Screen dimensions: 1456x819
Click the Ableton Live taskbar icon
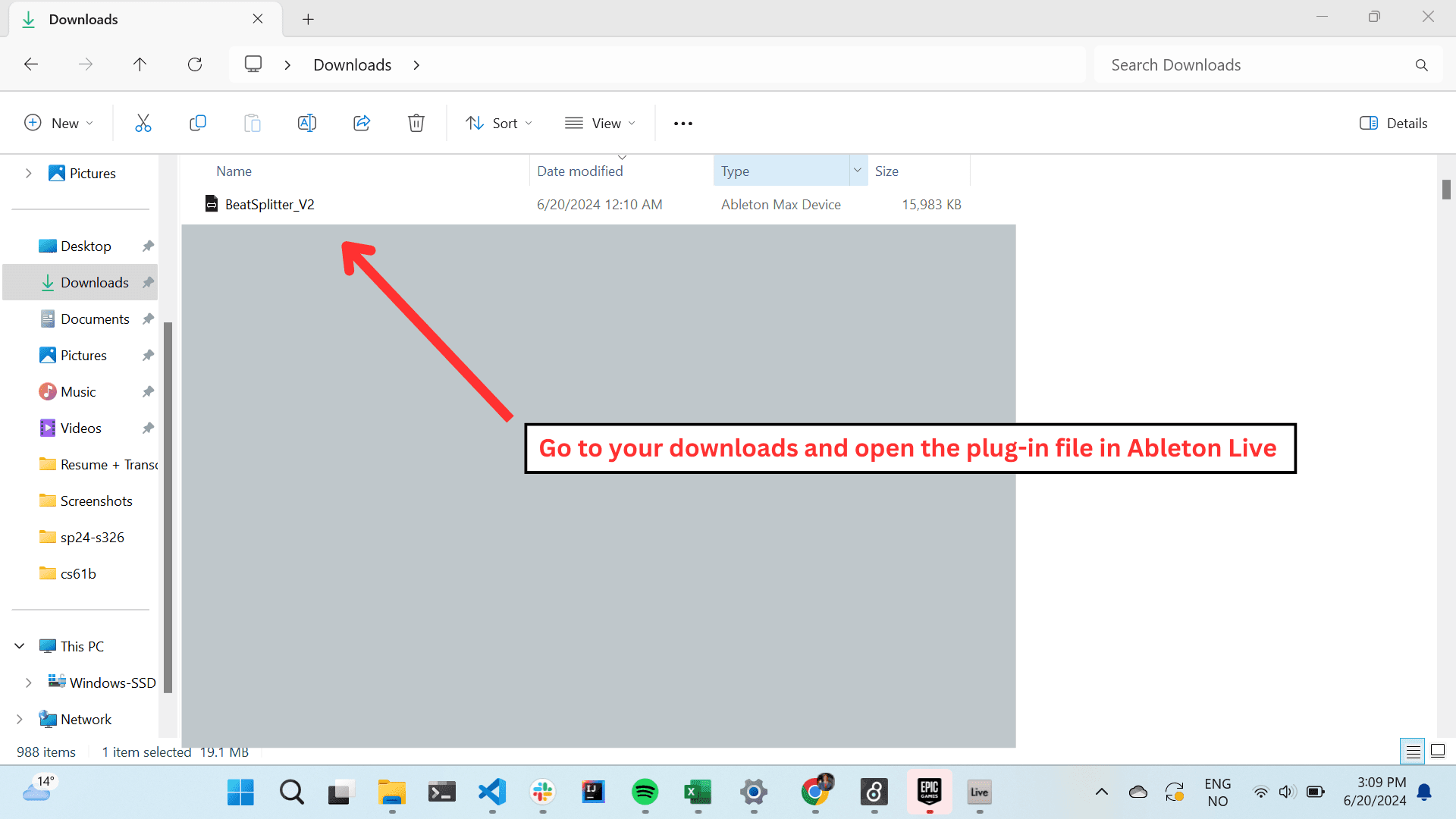coord(980,791)
